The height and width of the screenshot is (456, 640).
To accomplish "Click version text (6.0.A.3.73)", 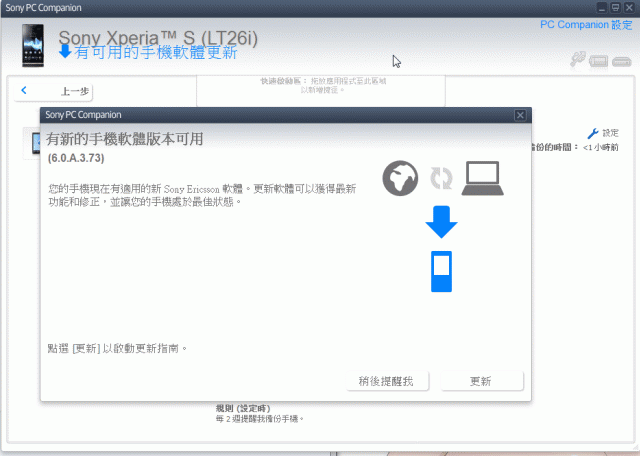I will pyautogui.click(x=76, y=158).
